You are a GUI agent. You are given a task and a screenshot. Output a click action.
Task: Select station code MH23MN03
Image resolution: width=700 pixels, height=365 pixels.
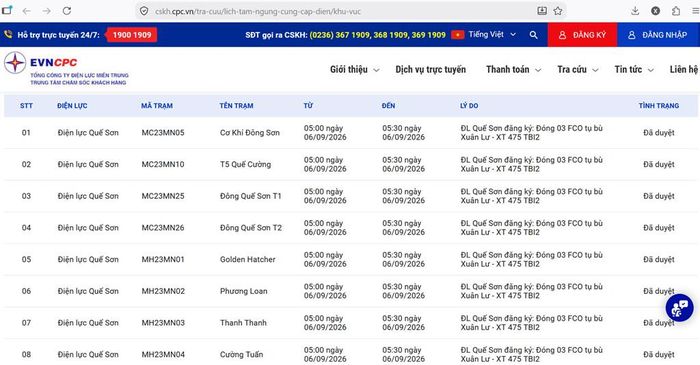pyautogui.click(x=162, y=323)
